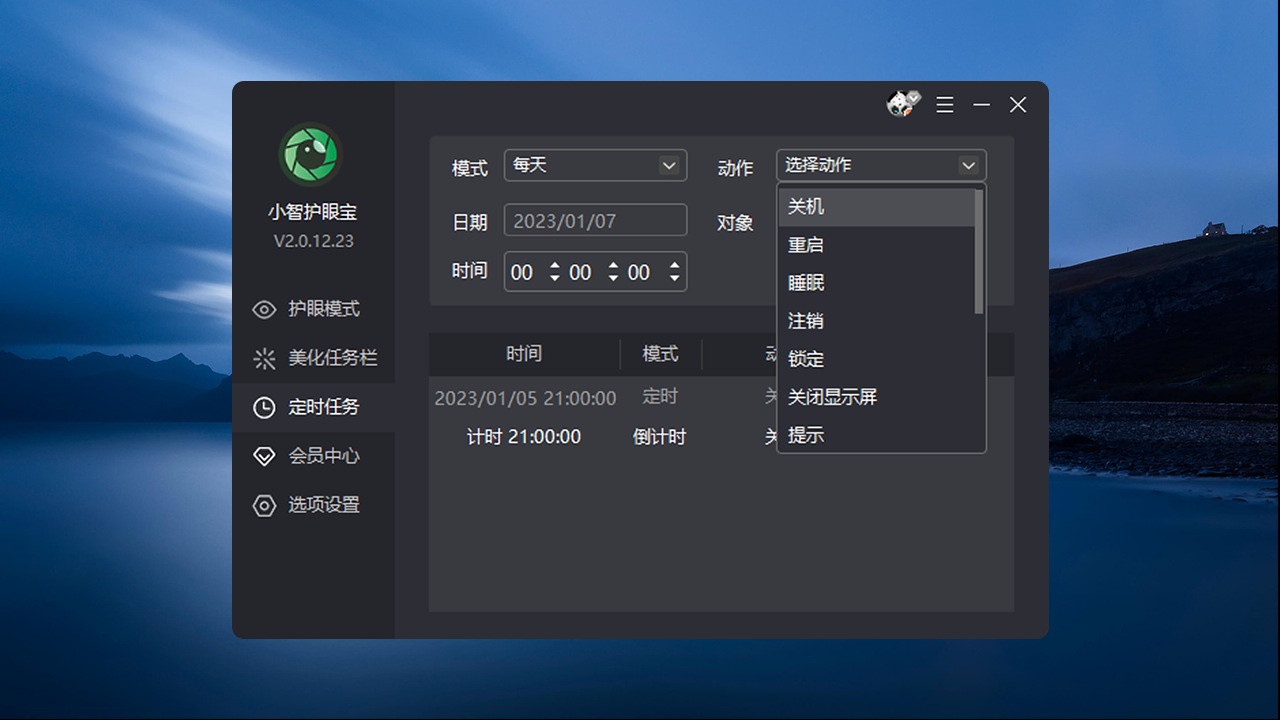The image size is (1280, 720).
Task: Select the 2023/01/05 21:00:00 task row
Action: coord(525,397)
